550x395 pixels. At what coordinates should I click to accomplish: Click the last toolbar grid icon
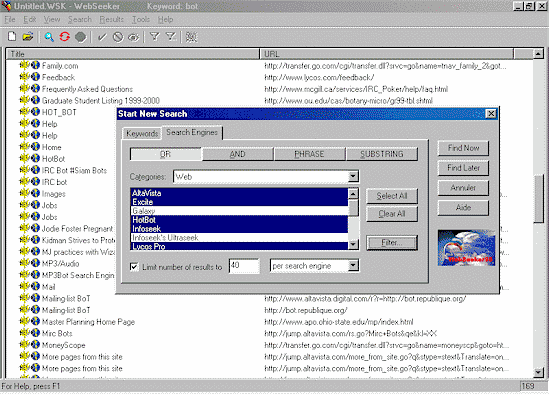click(x=191, y=37)
